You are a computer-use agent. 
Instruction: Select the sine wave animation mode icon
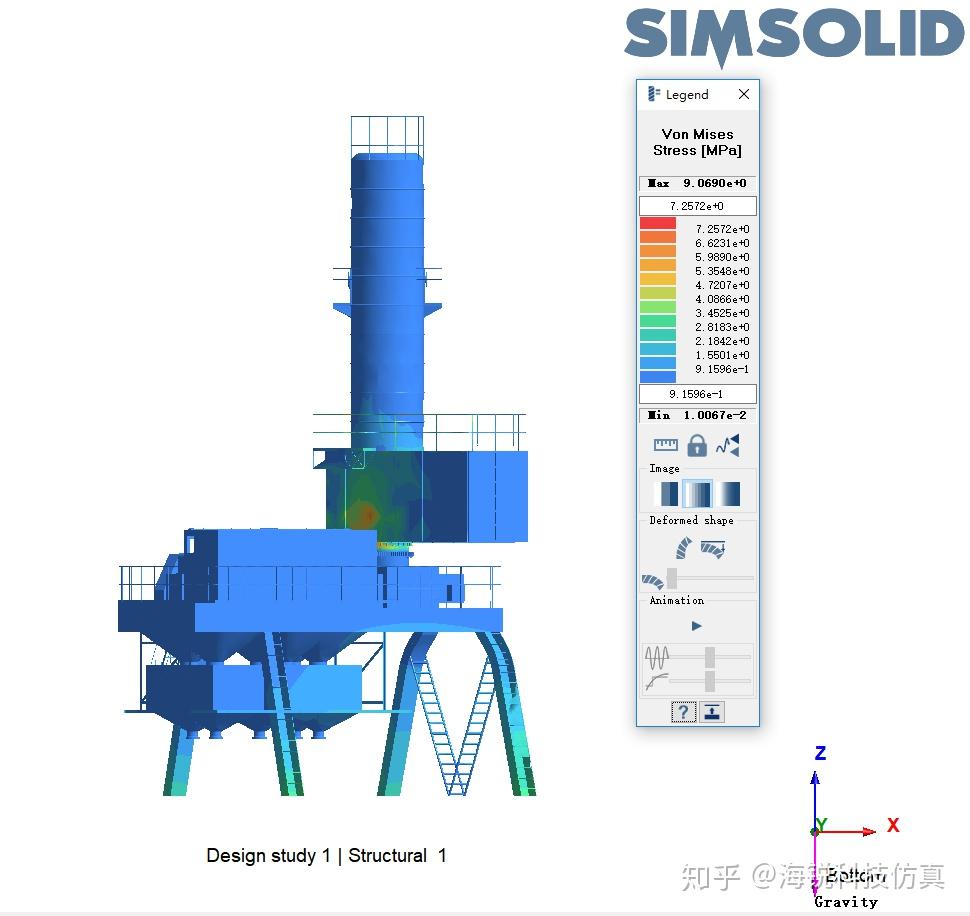coord(658,655)
